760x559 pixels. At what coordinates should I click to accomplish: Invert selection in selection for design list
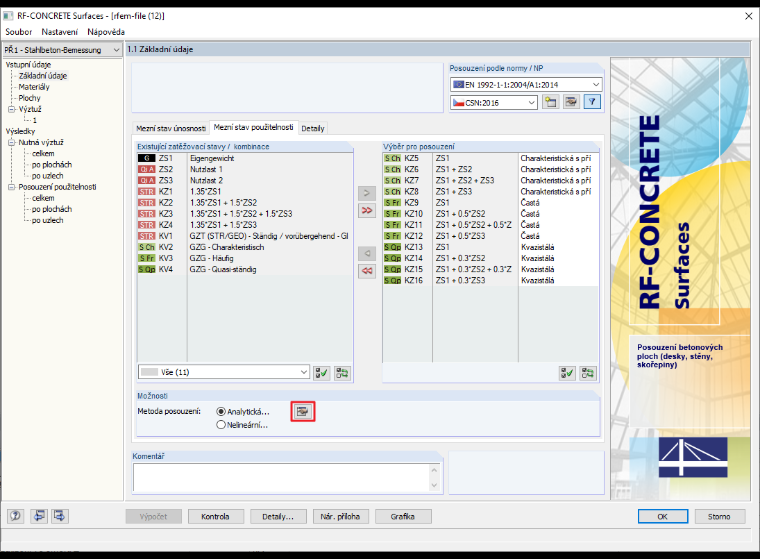coord(588,373)
